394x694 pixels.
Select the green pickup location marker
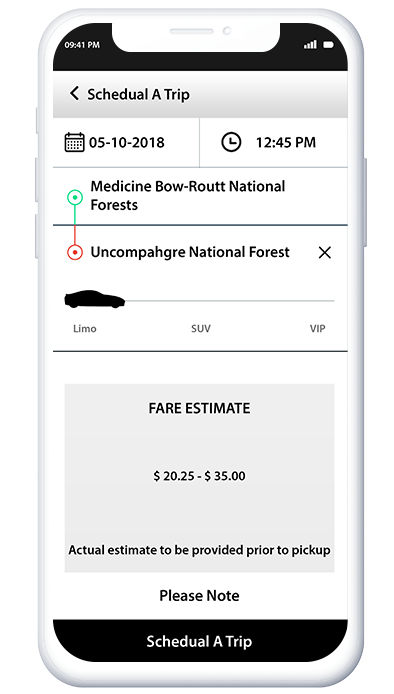point(75,197)
